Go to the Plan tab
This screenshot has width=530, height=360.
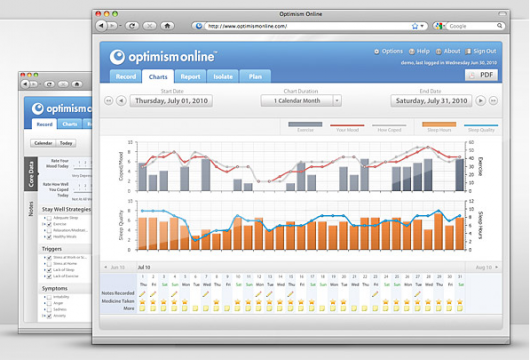tap(255, 77)
